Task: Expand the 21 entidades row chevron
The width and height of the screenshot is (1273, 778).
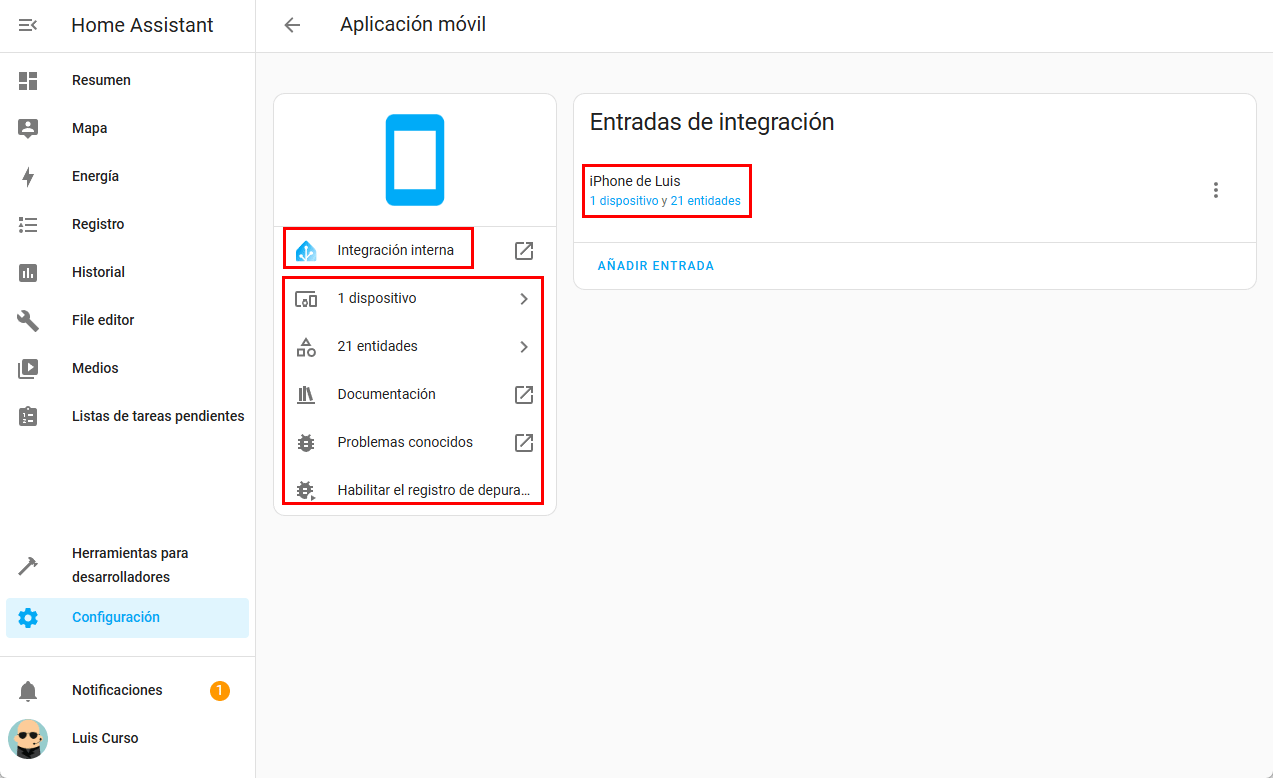Action: tap(523, 347)
